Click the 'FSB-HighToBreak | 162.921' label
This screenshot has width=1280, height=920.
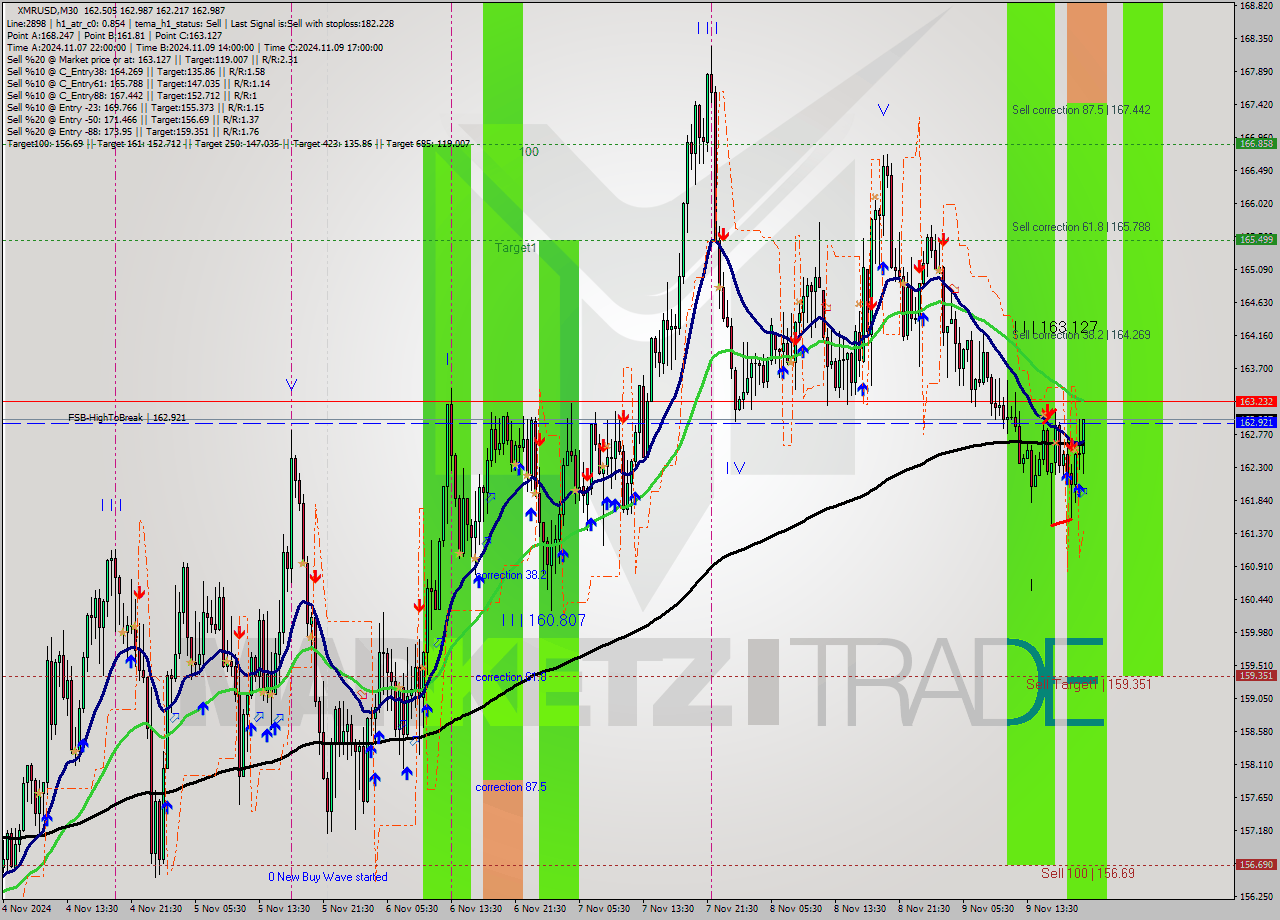click(127, 417)
